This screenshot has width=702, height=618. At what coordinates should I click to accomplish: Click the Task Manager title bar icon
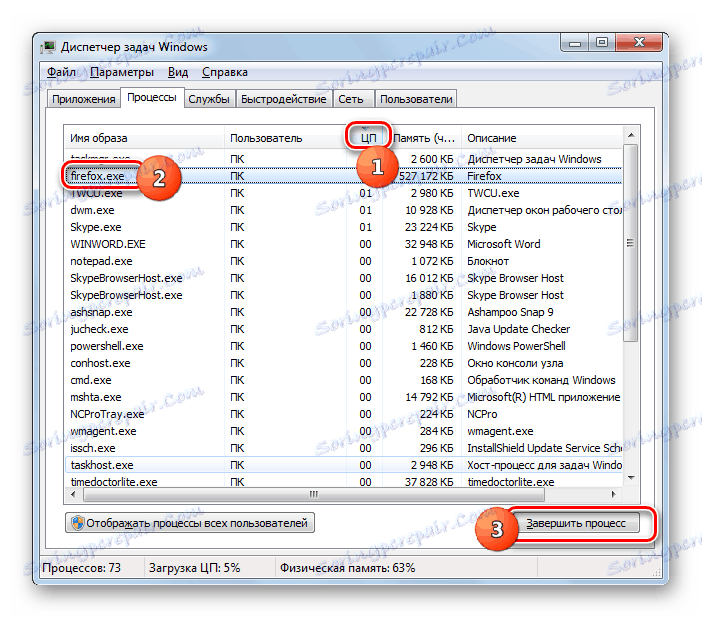[x=48, y=47]
